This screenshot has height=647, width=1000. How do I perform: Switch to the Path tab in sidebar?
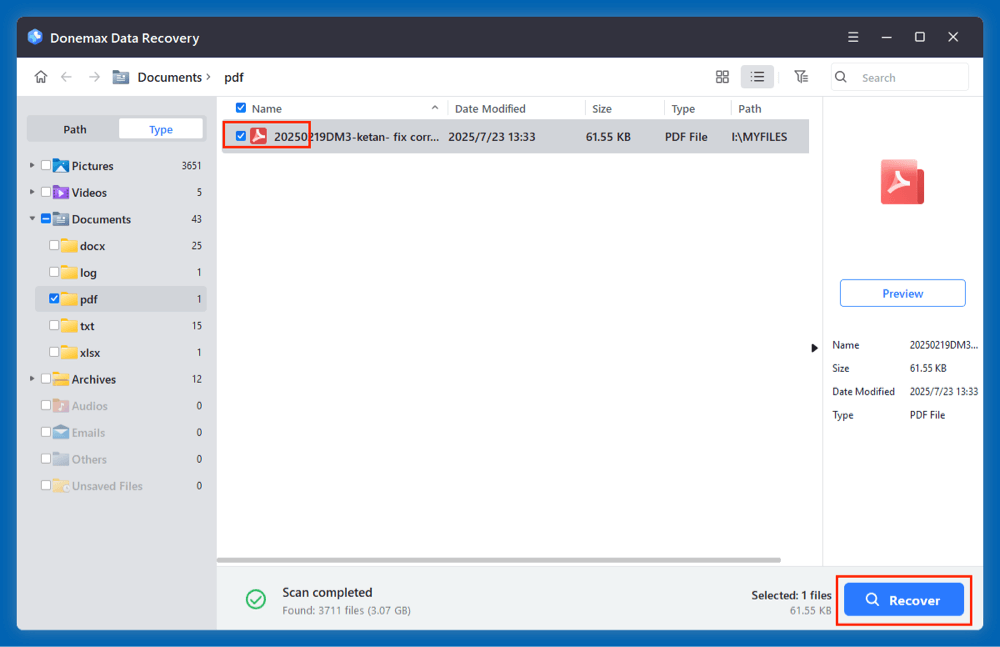[73, 128]
